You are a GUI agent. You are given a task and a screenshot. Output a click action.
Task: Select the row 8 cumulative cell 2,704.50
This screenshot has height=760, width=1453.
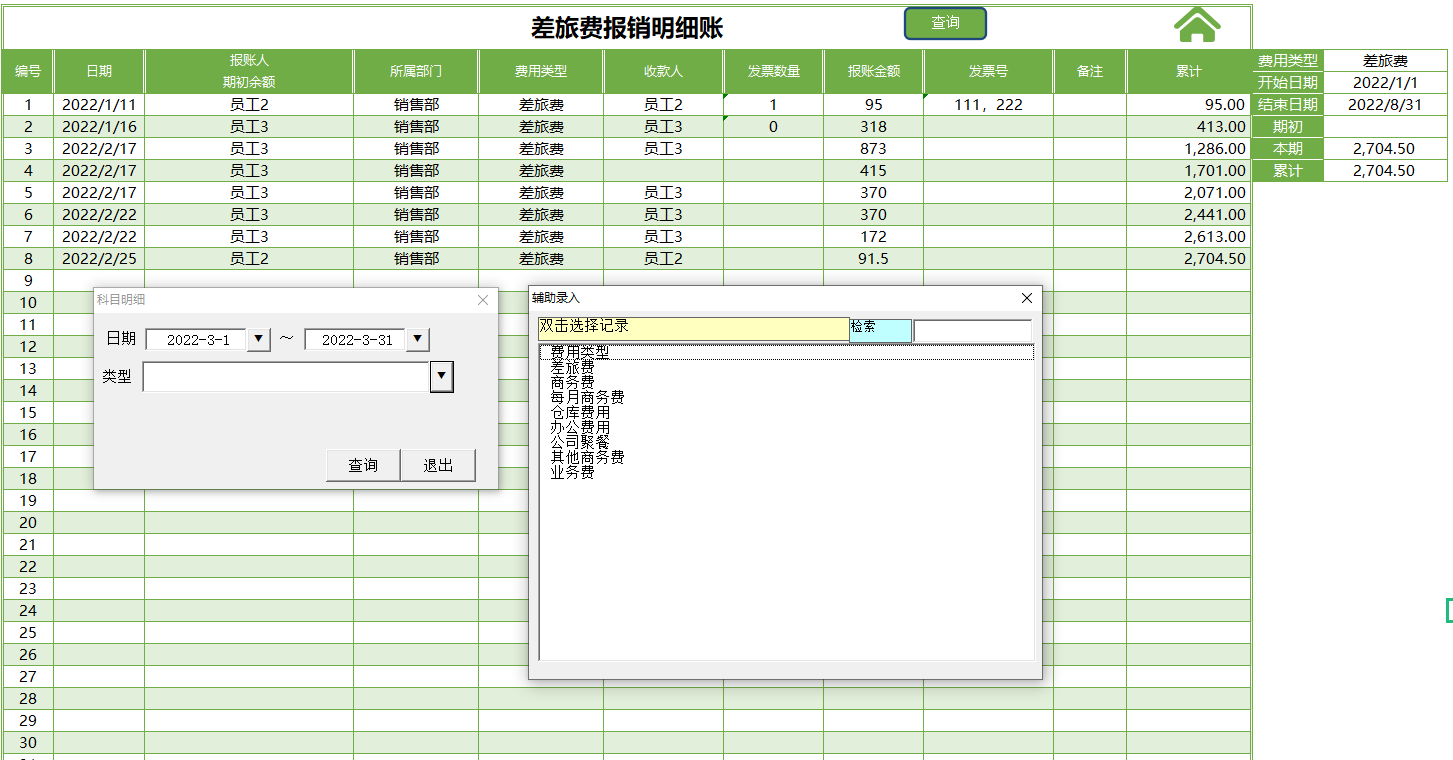[x=1188, y=258]
